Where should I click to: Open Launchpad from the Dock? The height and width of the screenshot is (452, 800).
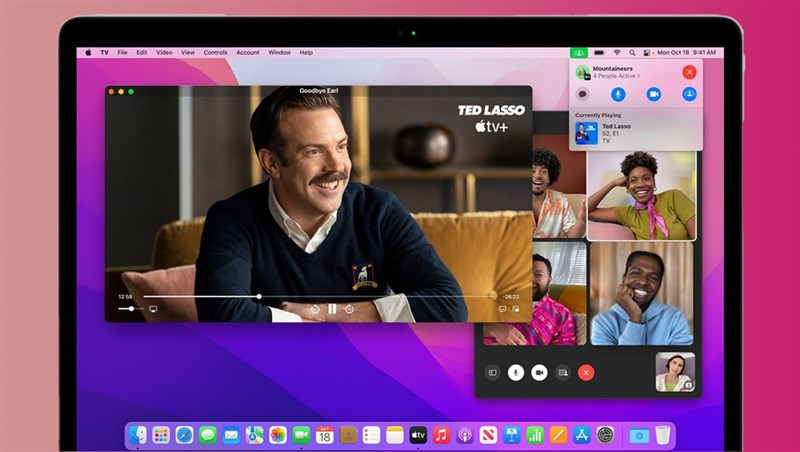click(161, 435)
